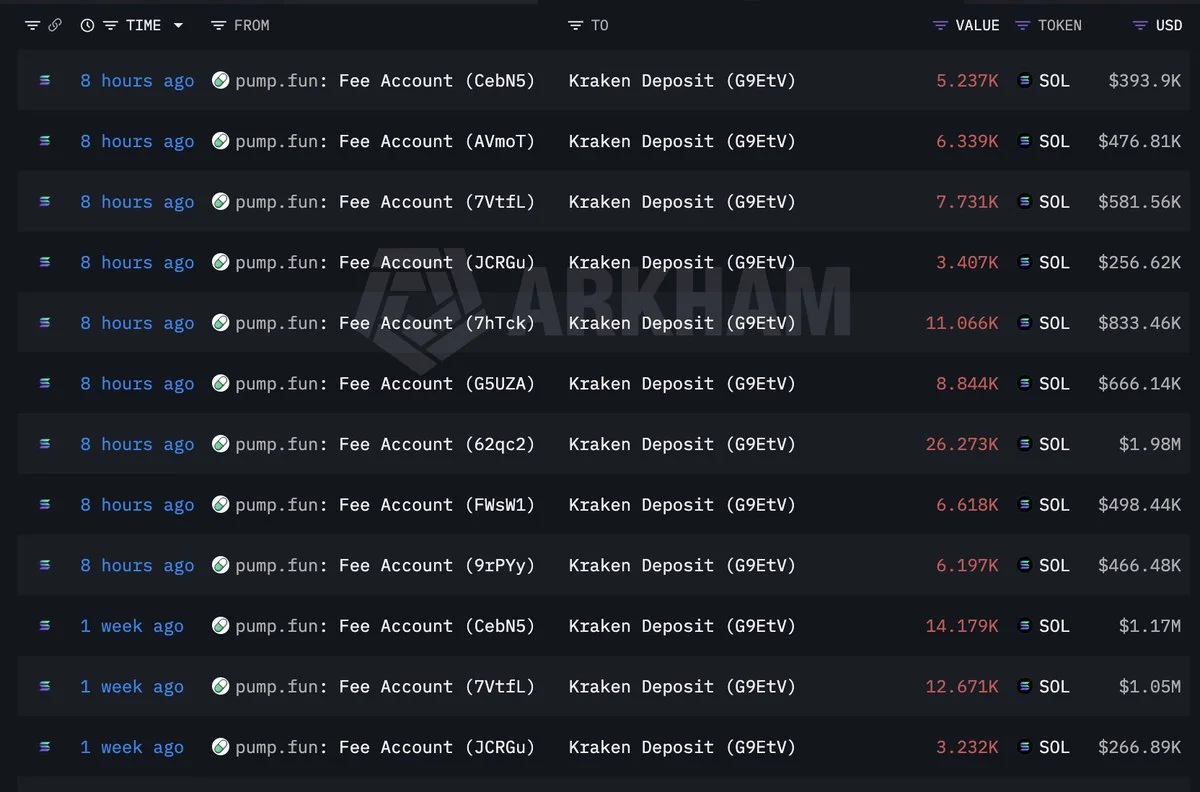Image resolution: width=1200 pixels, height=792 pixels.
Task: Click pump.fun logo in the 62qc2 row
Action: [221, 444]
